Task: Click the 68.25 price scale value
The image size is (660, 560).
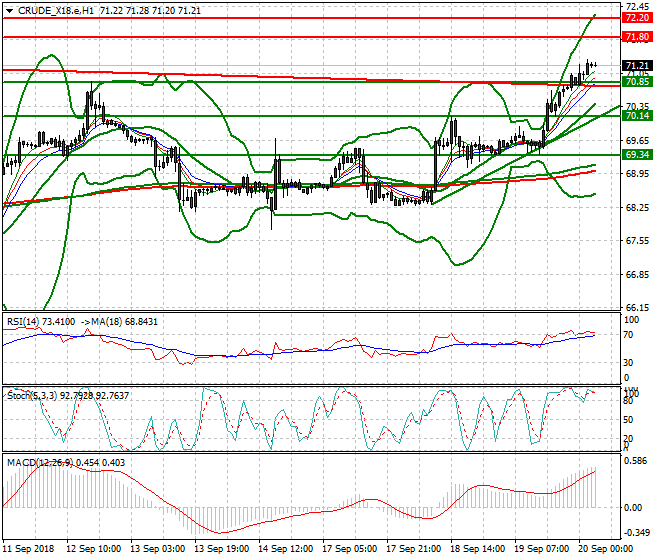Action: tap(637, 208)
